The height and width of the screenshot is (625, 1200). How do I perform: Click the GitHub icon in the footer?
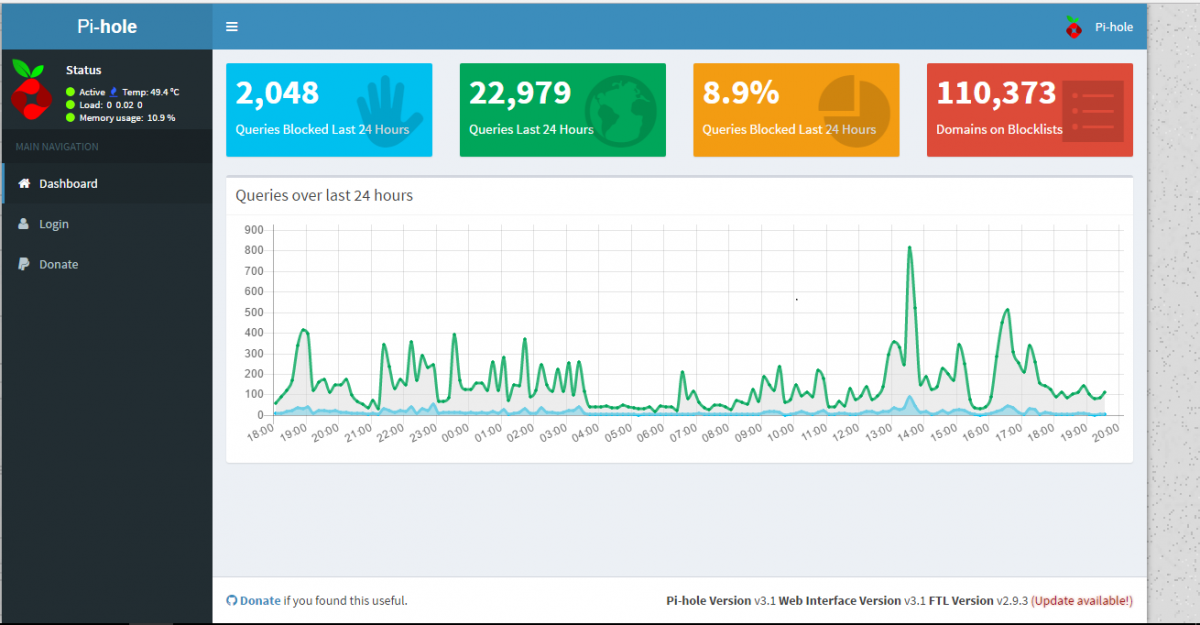point(232,601)
